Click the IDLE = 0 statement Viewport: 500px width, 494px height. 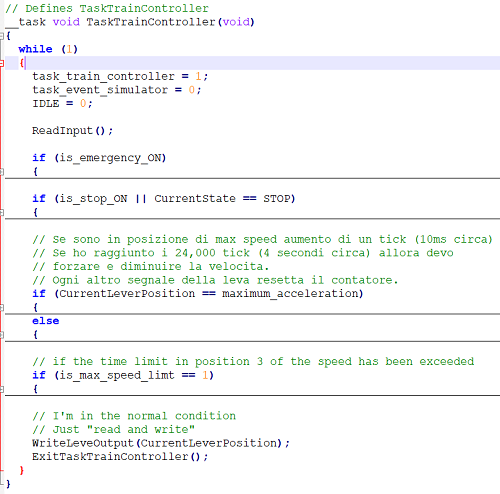tap(62, 103)
